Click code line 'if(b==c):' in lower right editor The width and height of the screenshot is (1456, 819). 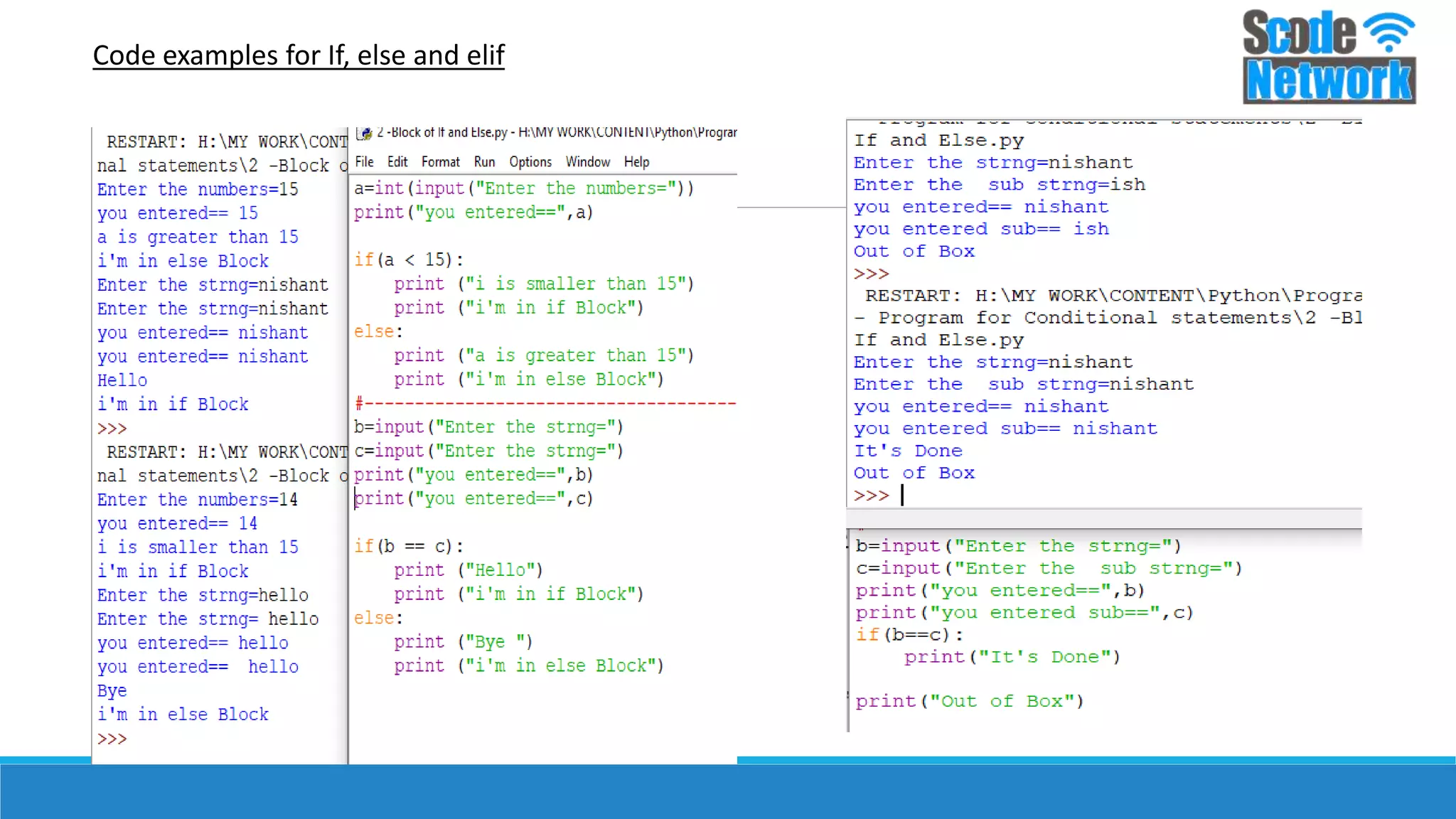909,635
